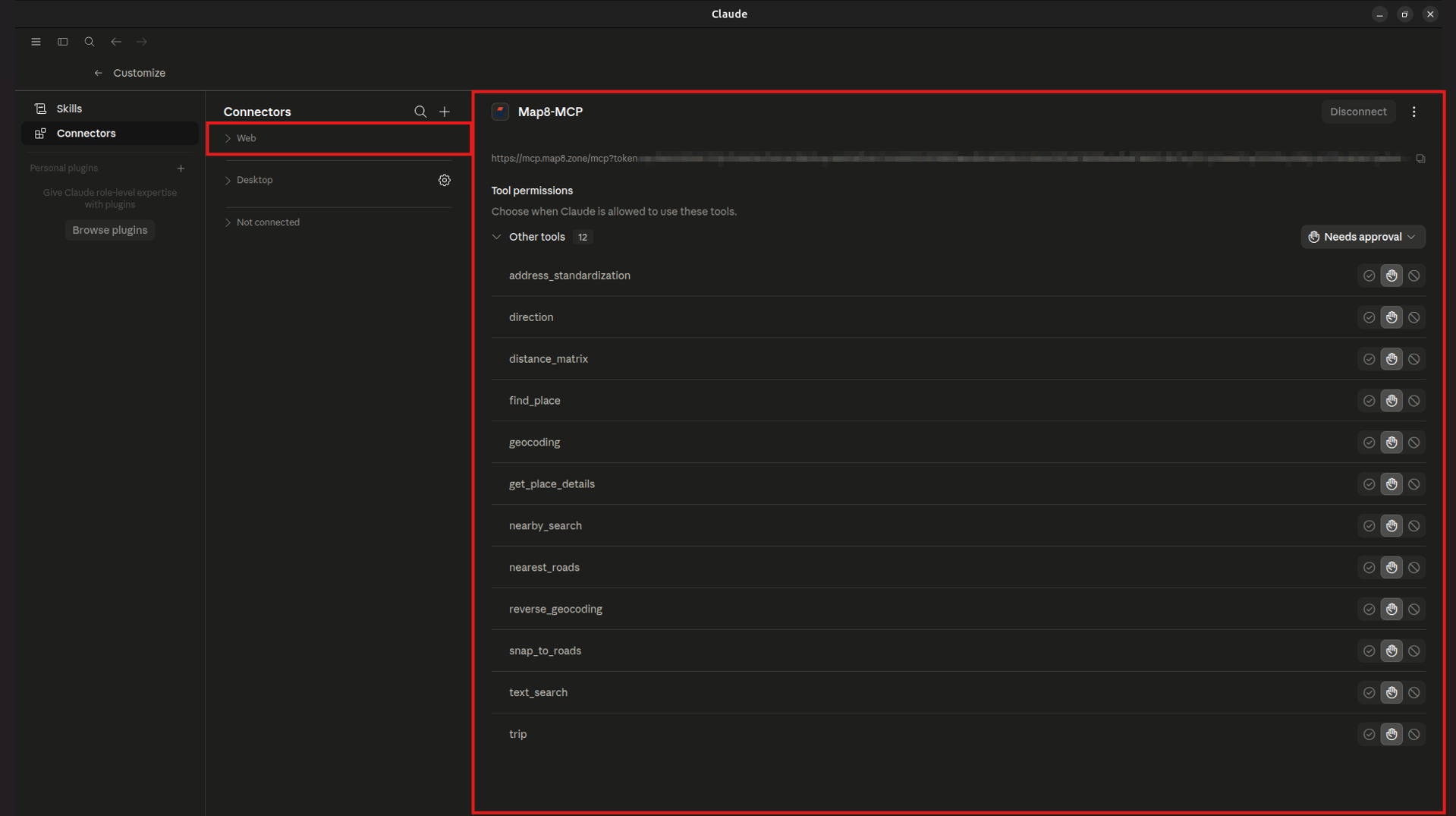Set direction tool to needs approval
1456x816 pixels.
(x=1392, y=317)
